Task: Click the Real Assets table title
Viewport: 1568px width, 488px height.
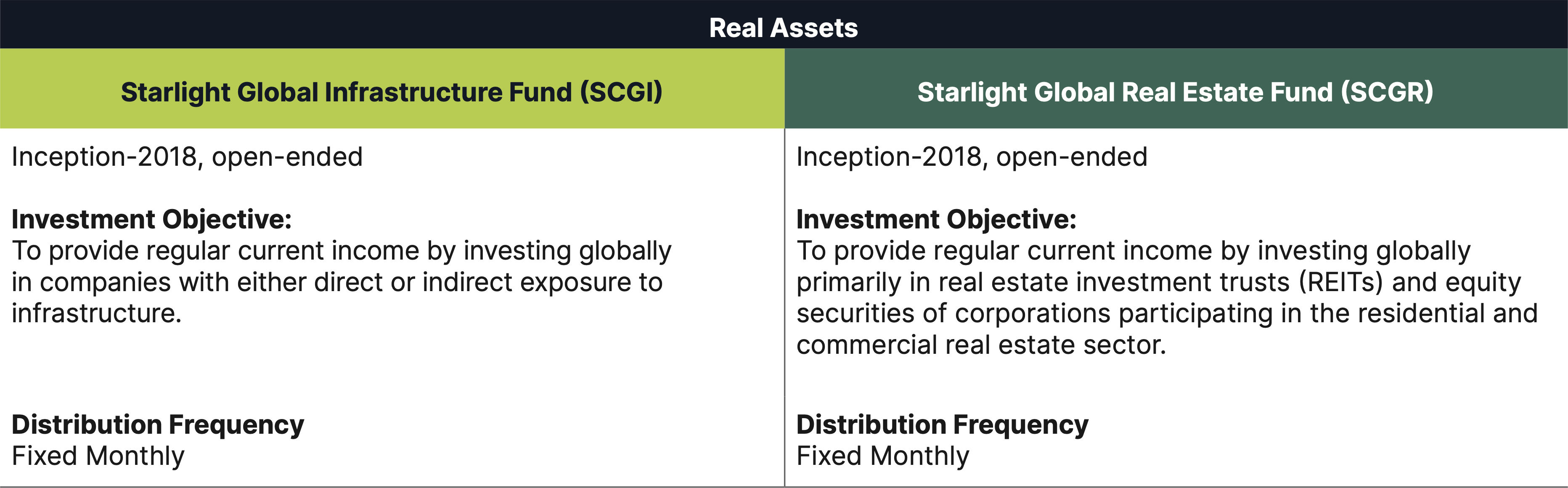Action: [784, 28]
